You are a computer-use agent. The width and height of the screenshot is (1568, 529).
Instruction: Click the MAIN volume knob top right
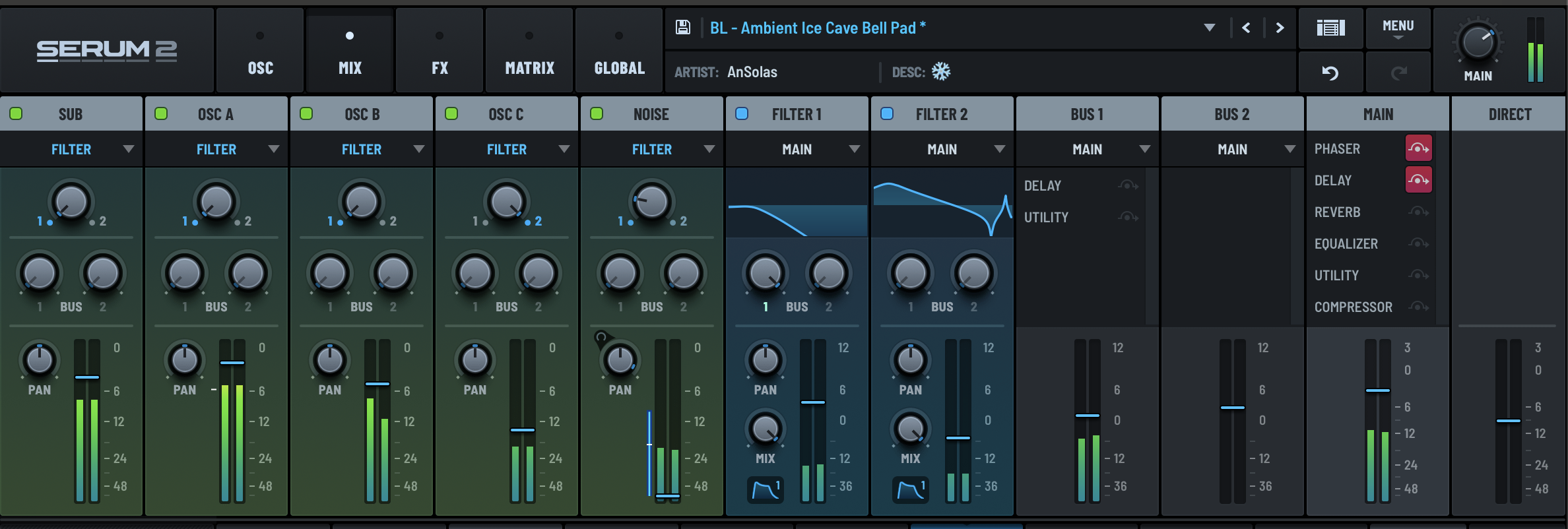[x=1478, y=42]
